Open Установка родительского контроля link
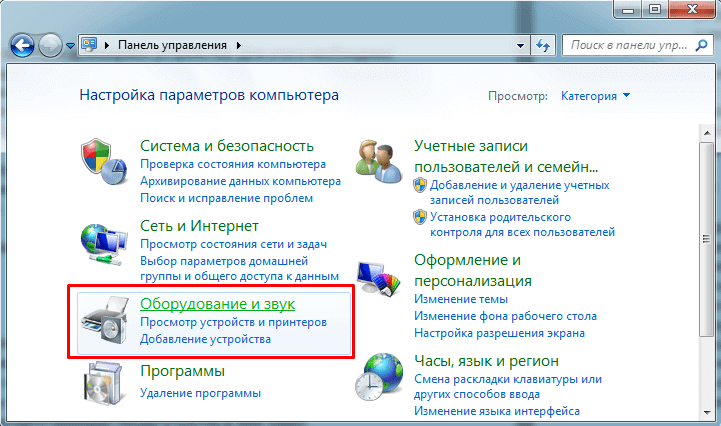This screenshot has width=721, height=426. 522,225
